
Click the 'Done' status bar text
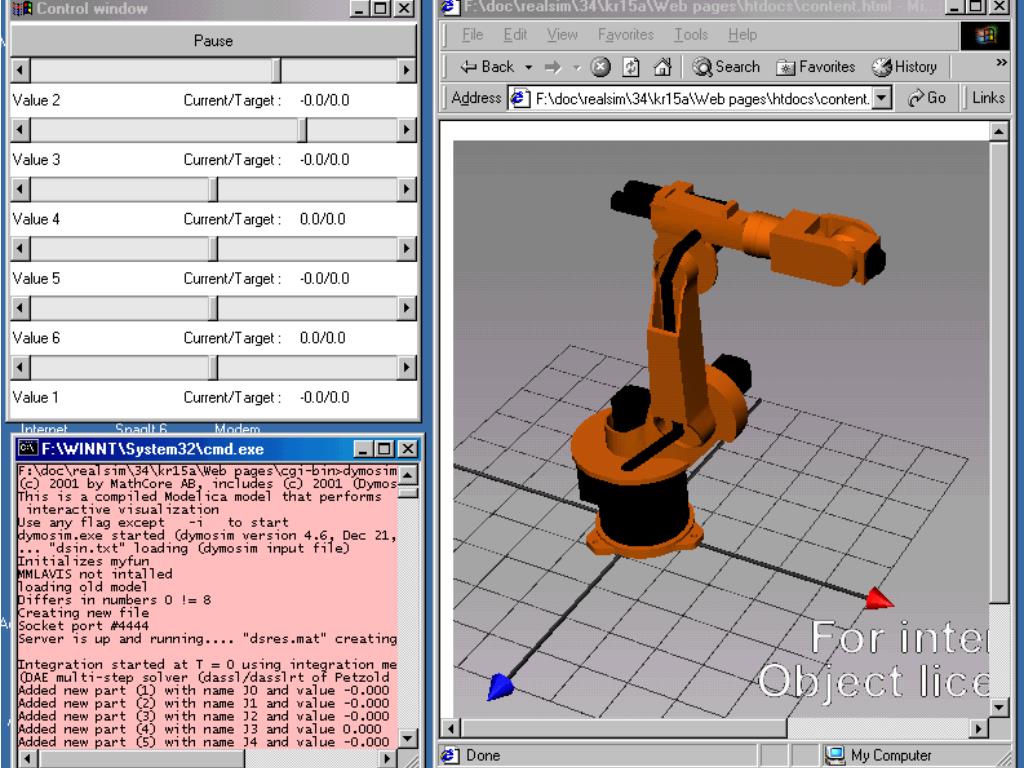point(483,756)
